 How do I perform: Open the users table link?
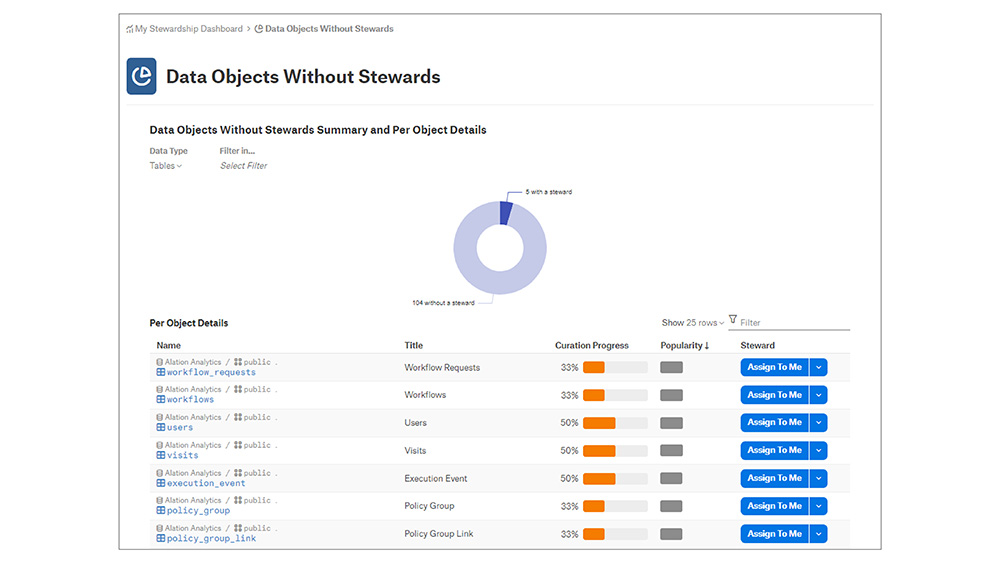180,428
